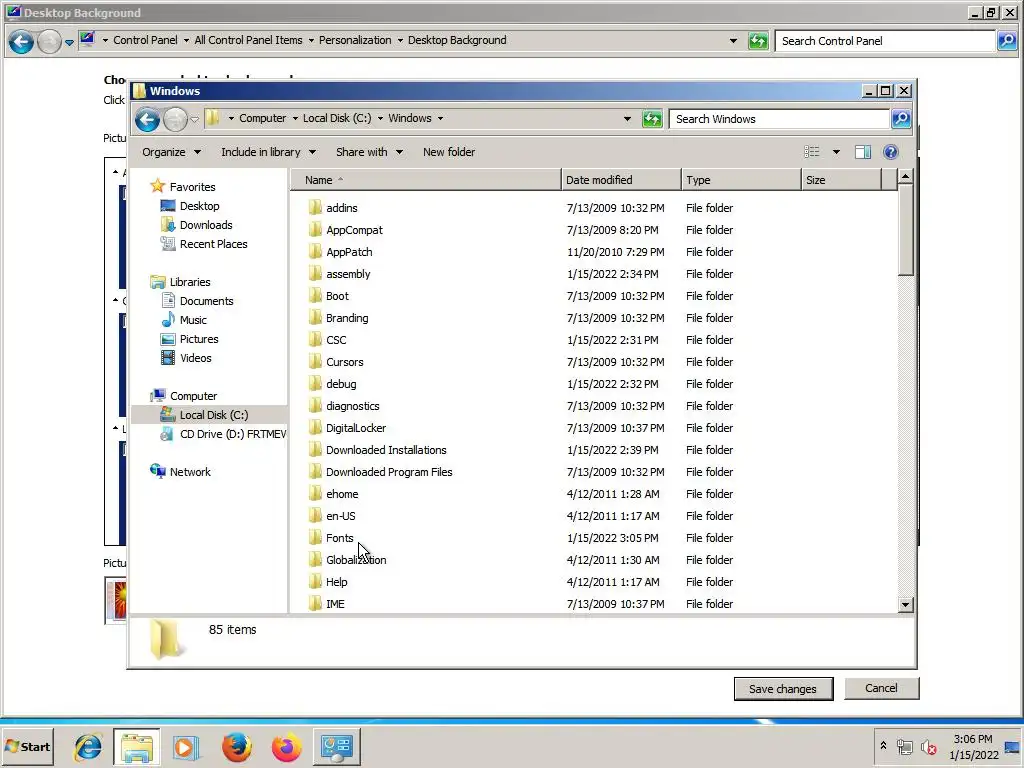Show the preview pane icon

(x=863, y=152)
